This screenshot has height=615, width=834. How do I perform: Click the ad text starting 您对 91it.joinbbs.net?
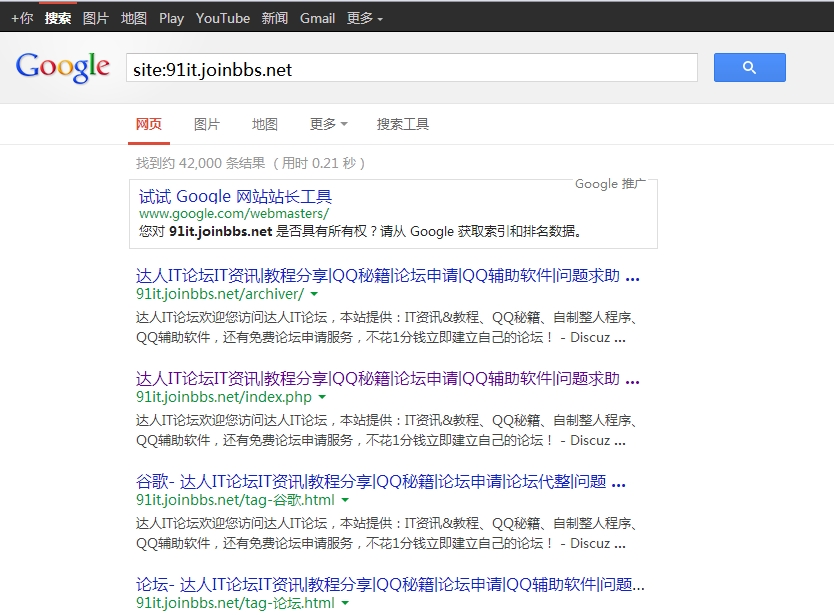(x=360, y=231)
